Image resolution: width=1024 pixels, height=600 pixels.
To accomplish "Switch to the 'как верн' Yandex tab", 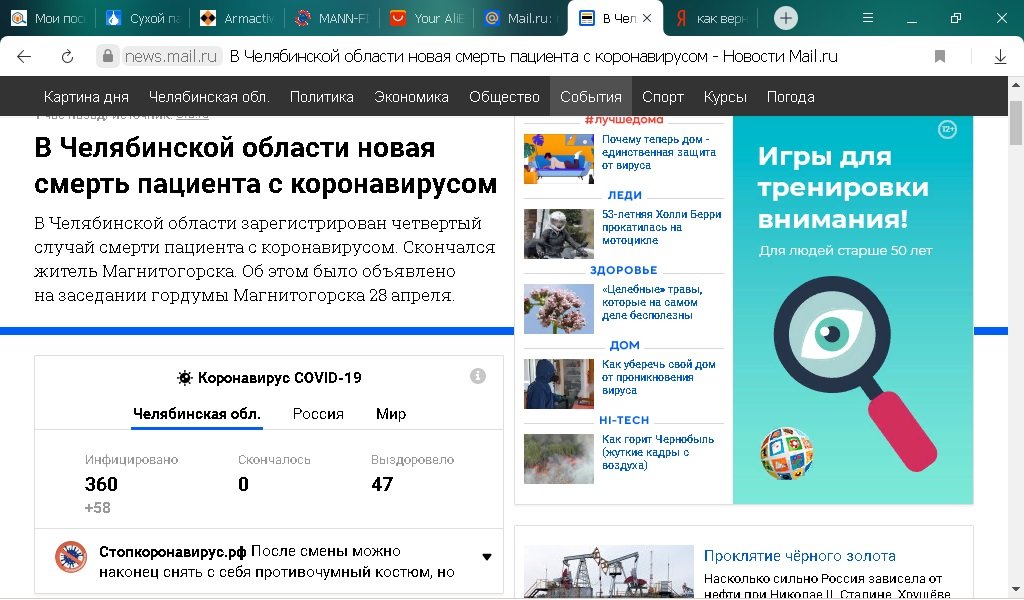I will point(711,18).
